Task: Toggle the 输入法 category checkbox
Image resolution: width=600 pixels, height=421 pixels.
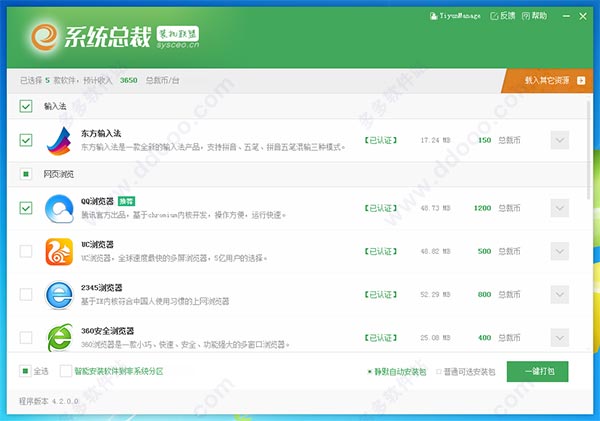Action: point(26,106)
